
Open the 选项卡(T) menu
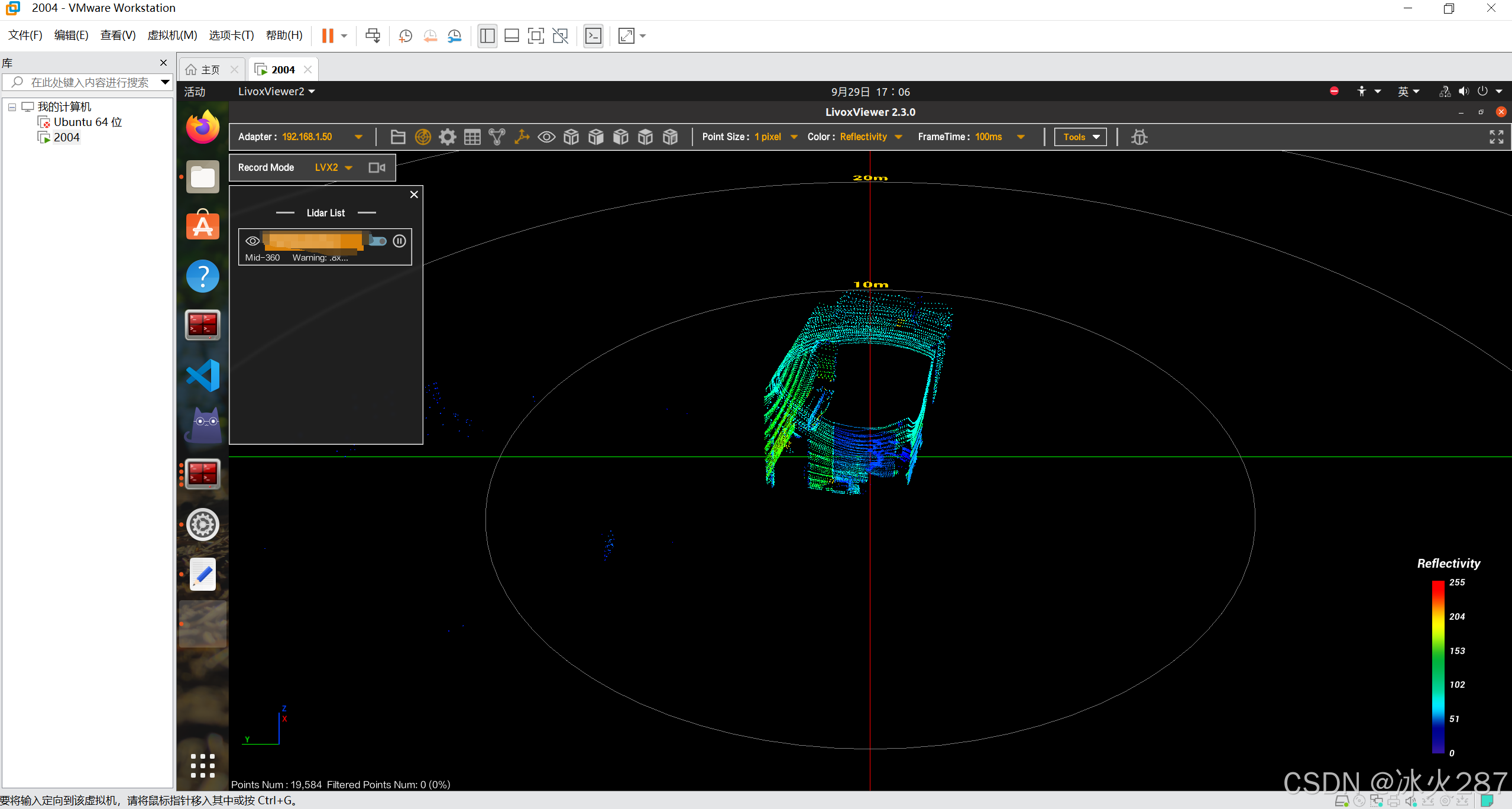[x=231, y=35]
